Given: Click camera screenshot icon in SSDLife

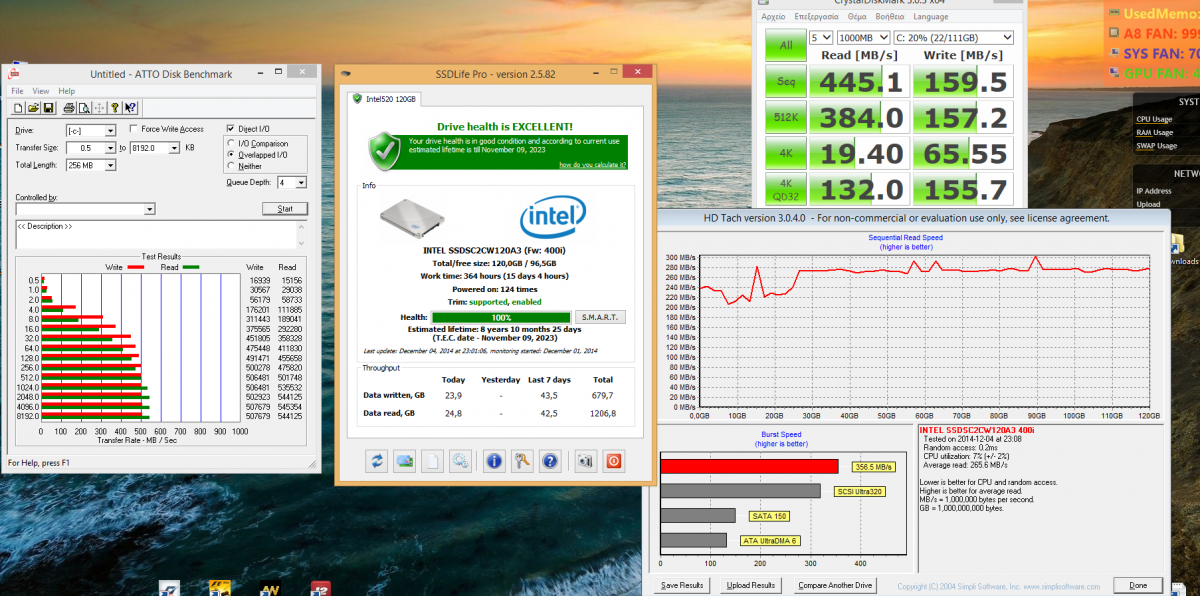Looking at the screenshot, I should point(584,461).
